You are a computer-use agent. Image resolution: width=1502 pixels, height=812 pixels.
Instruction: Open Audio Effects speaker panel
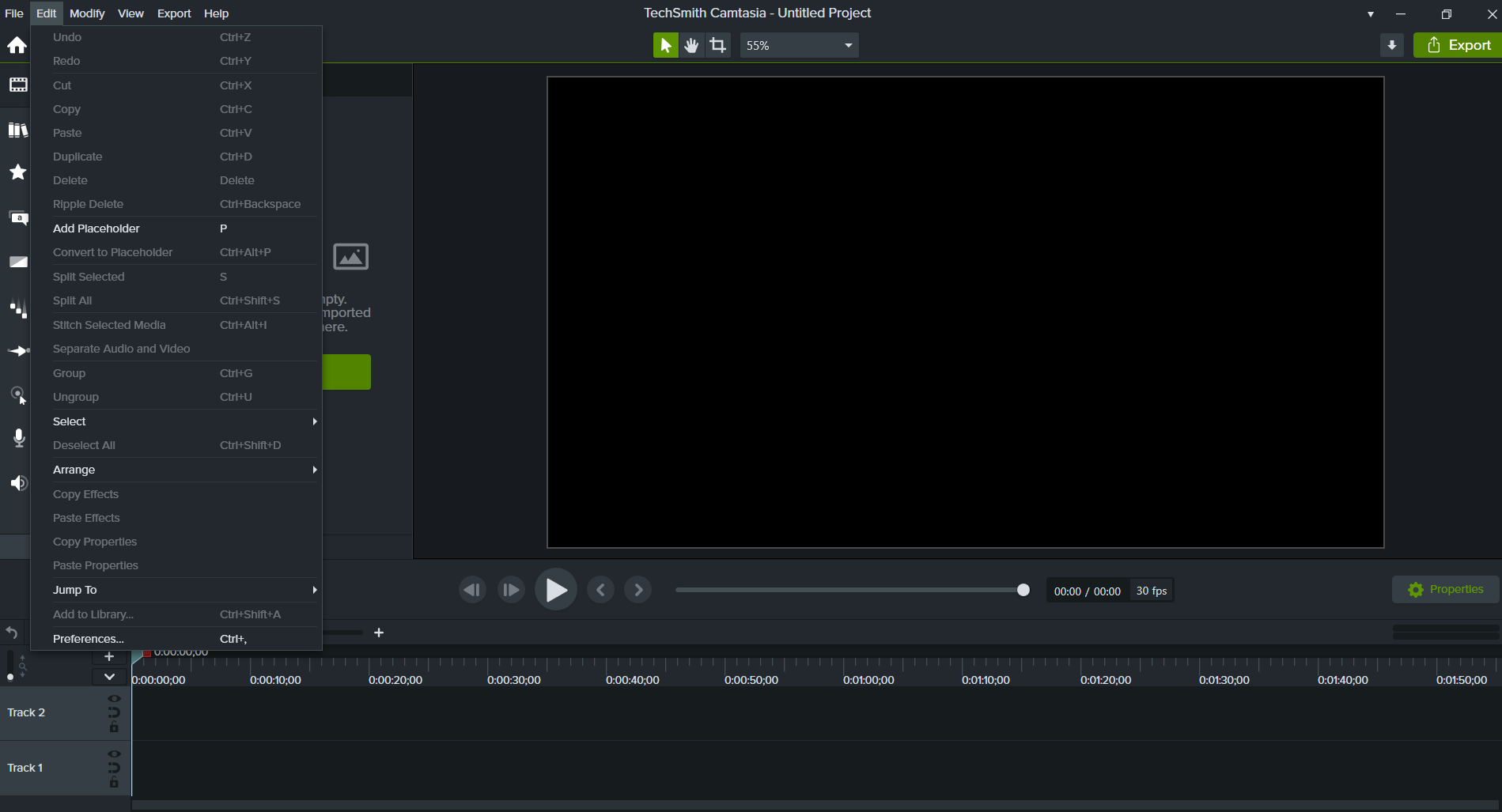[x=18, y=483]
